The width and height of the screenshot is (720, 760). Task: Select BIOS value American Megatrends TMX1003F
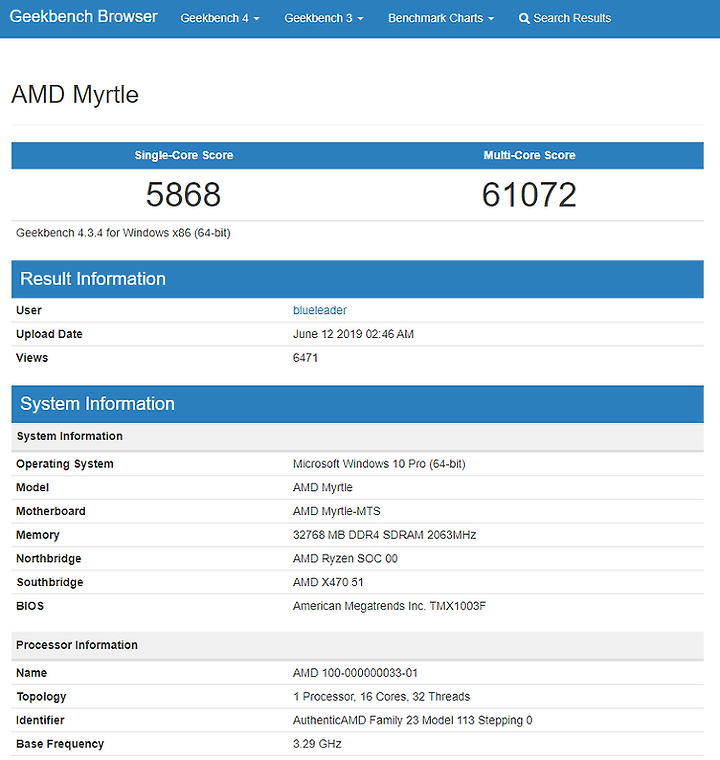tap(389, 606)
